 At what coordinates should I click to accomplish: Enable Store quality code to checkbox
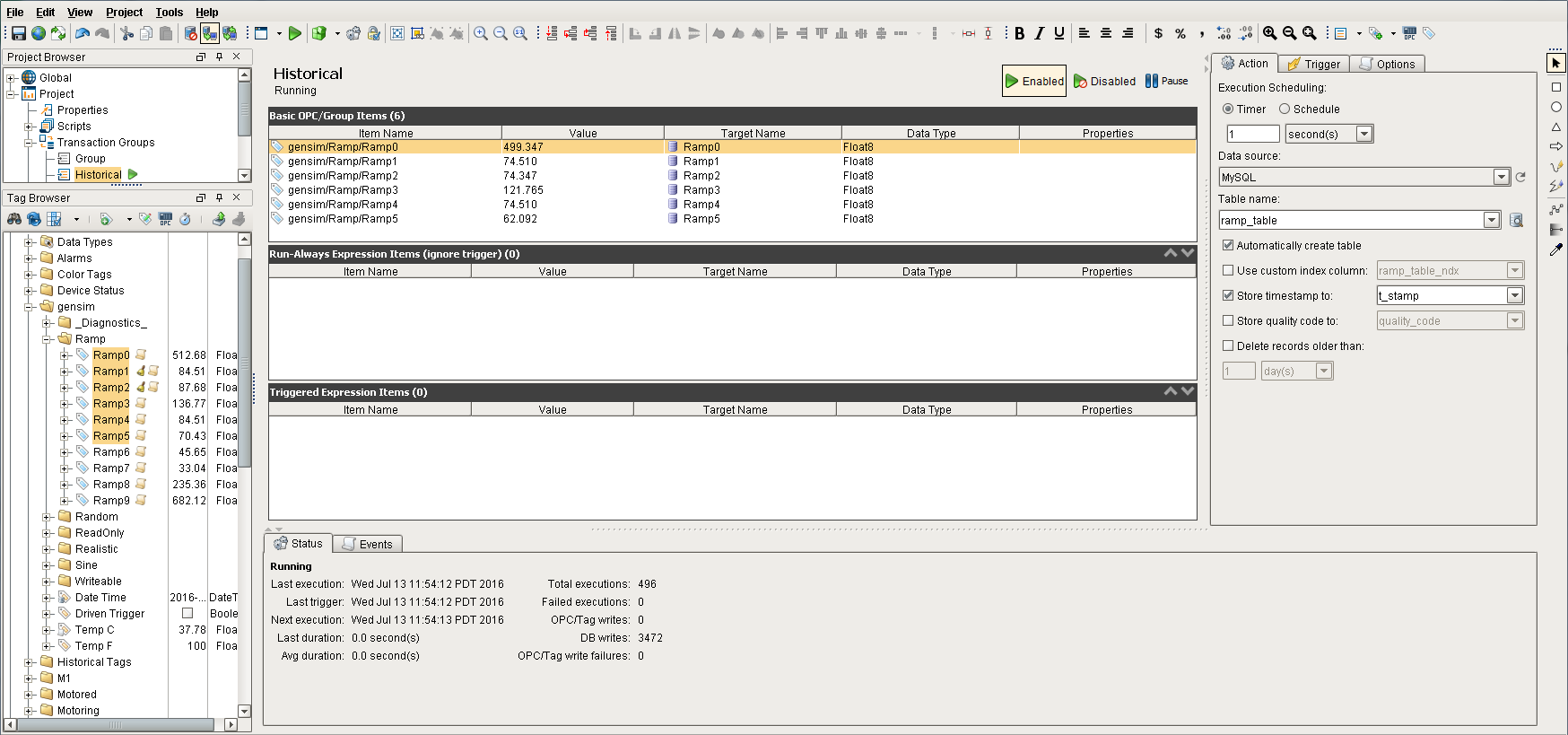pos(1228,320)
